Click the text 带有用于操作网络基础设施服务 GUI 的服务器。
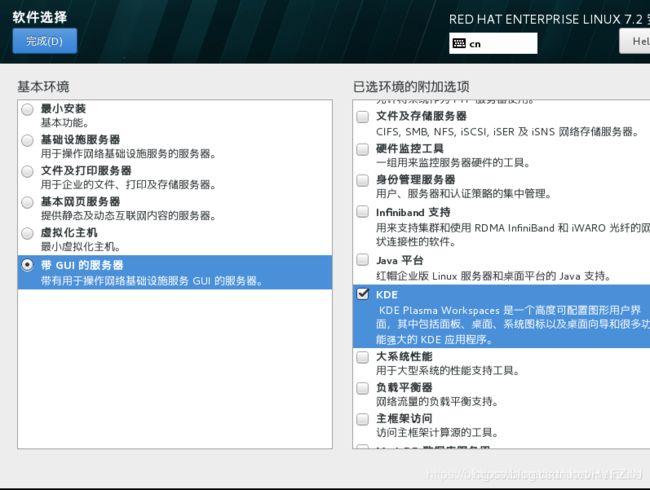 (x=152, y=281)
